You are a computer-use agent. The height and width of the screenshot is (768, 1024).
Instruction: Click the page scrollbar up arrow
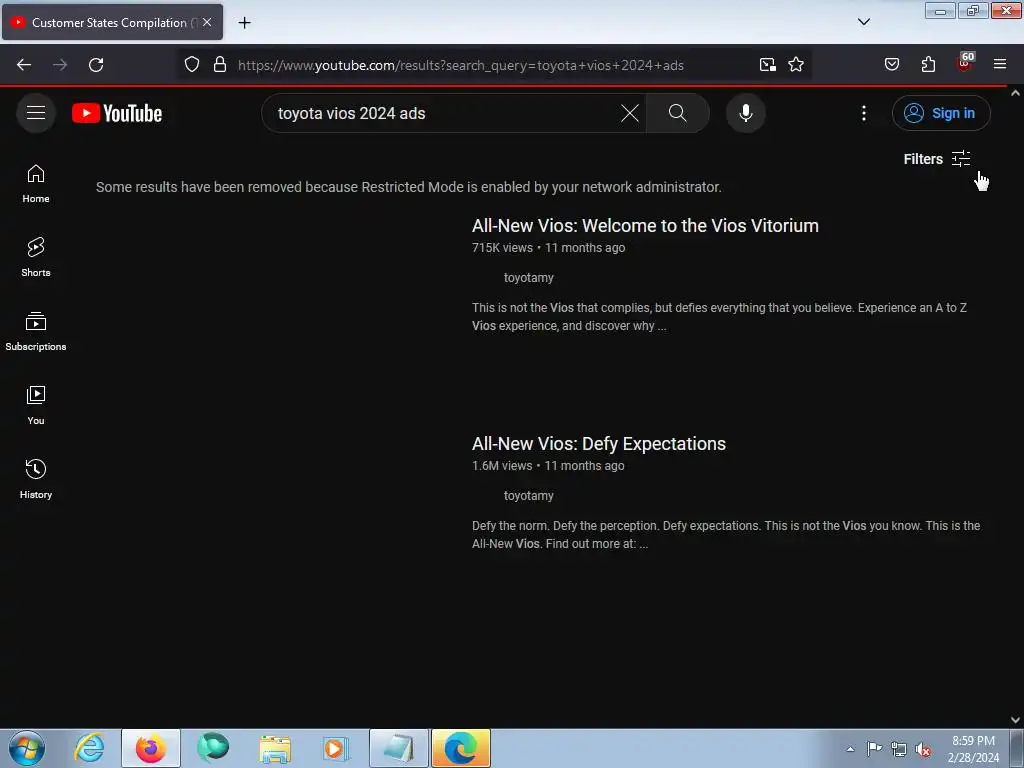[x=1015, y=93]
